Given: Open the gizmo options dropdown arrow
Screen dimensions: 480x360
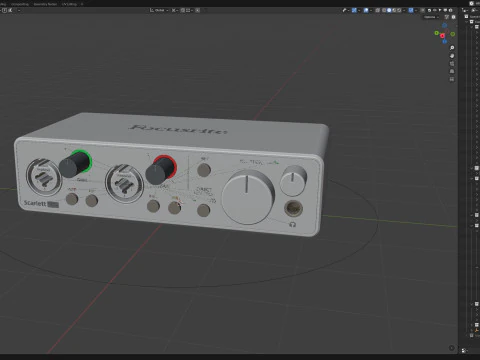Looking at the screenshot, I should pyautogui.click(x=359, y=10).
